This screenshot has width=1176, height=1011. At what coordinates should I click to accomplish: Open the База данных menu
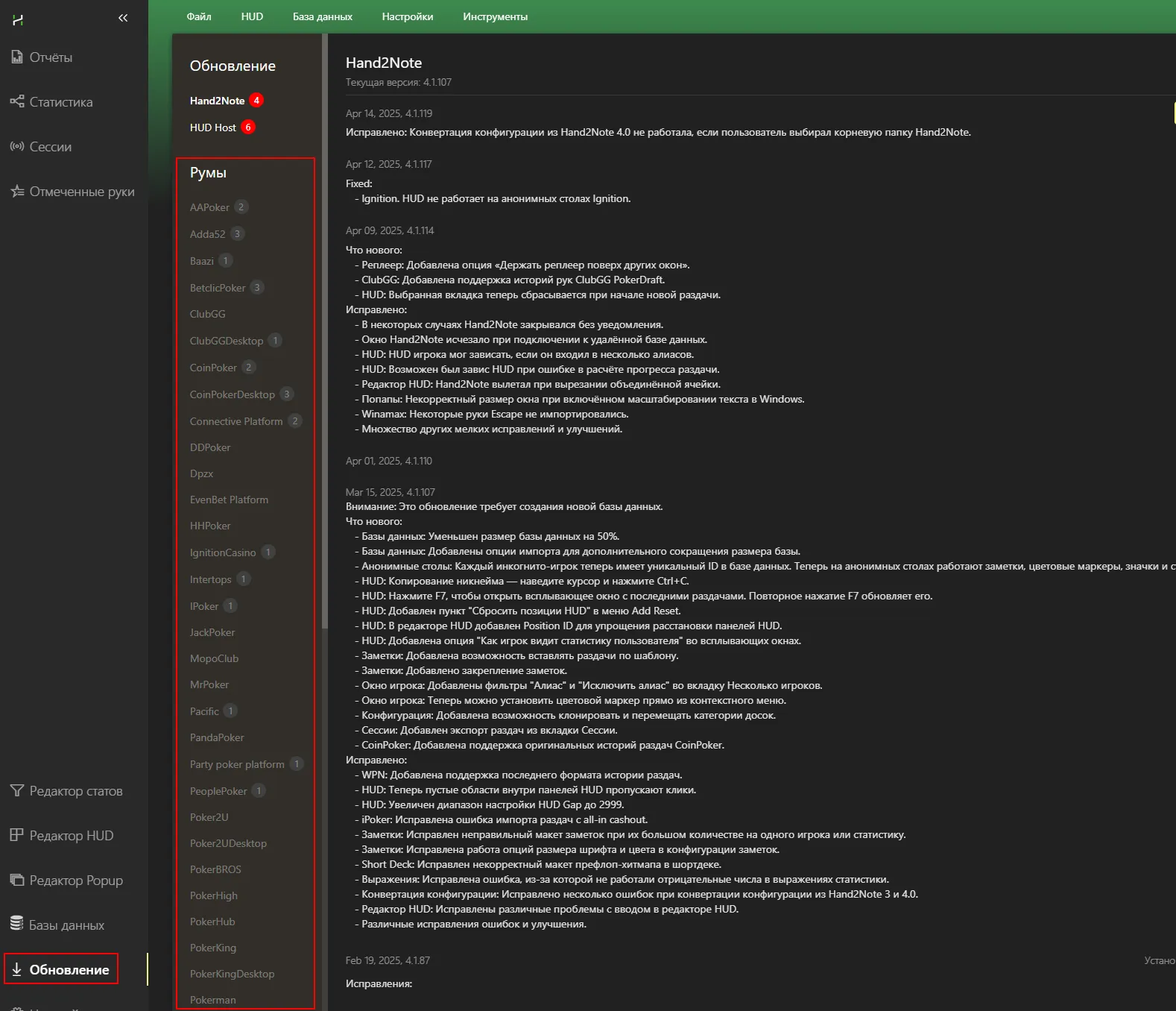point(322,16)
